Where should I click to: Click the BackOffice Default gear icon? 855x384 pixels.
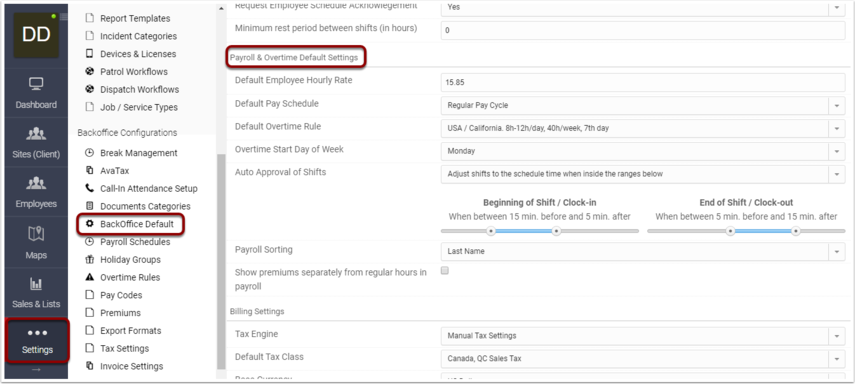[x=89, y=224]
